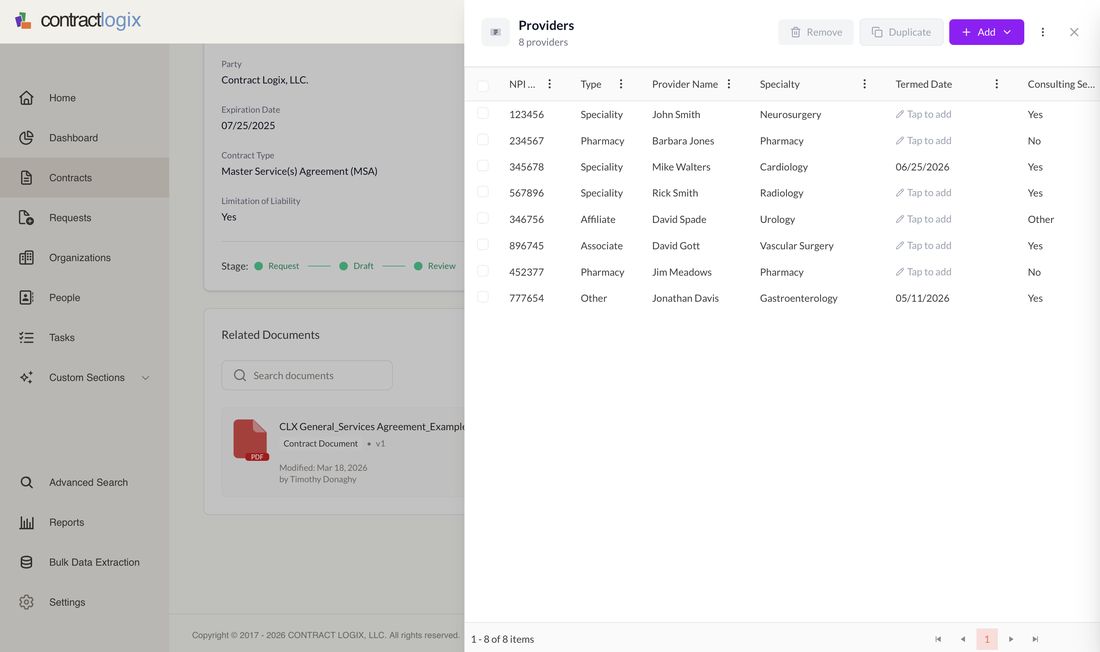Click NPI 123456 cell
Viewport: 1100px width, 652px height.
tap(527, 114)
